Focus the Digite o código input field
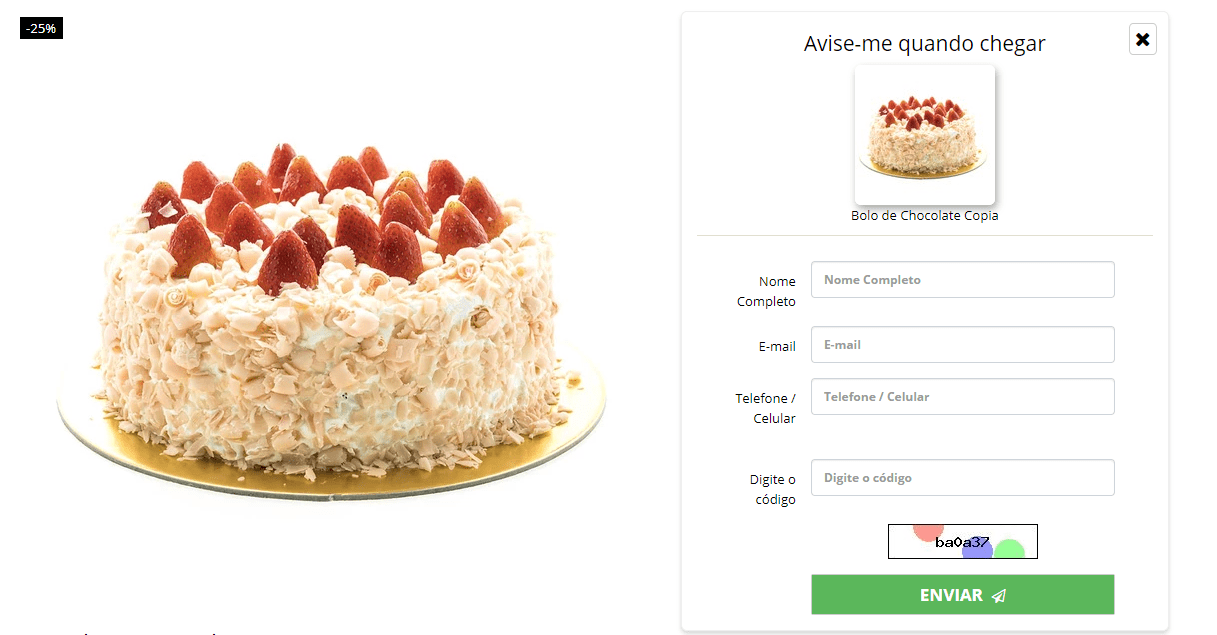The image size is (1217, 635). 962,478
